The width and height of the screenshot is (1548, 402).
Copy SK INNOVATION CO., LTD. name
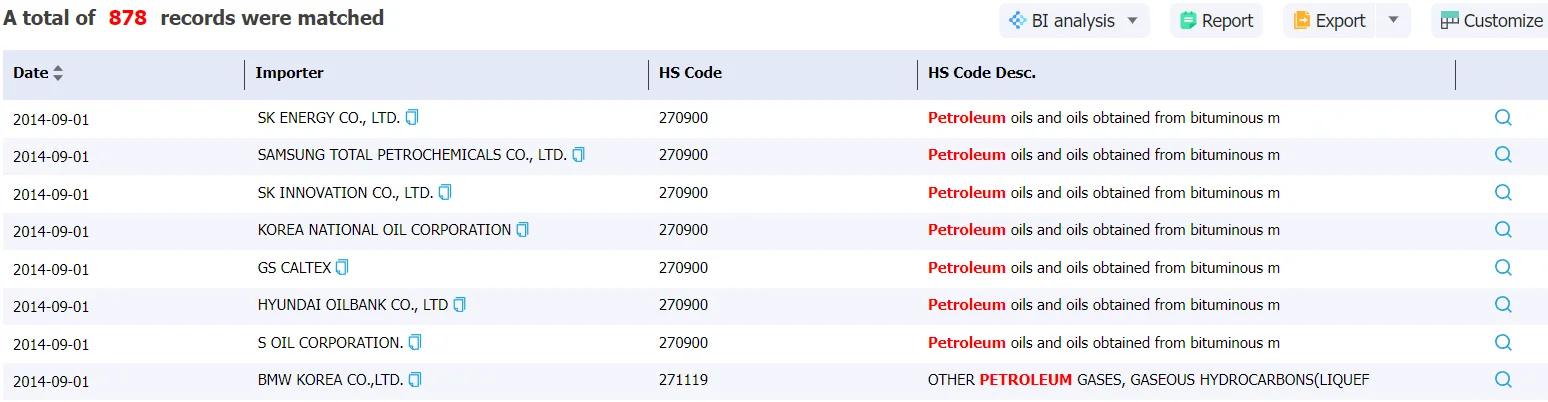click(445, 192)
